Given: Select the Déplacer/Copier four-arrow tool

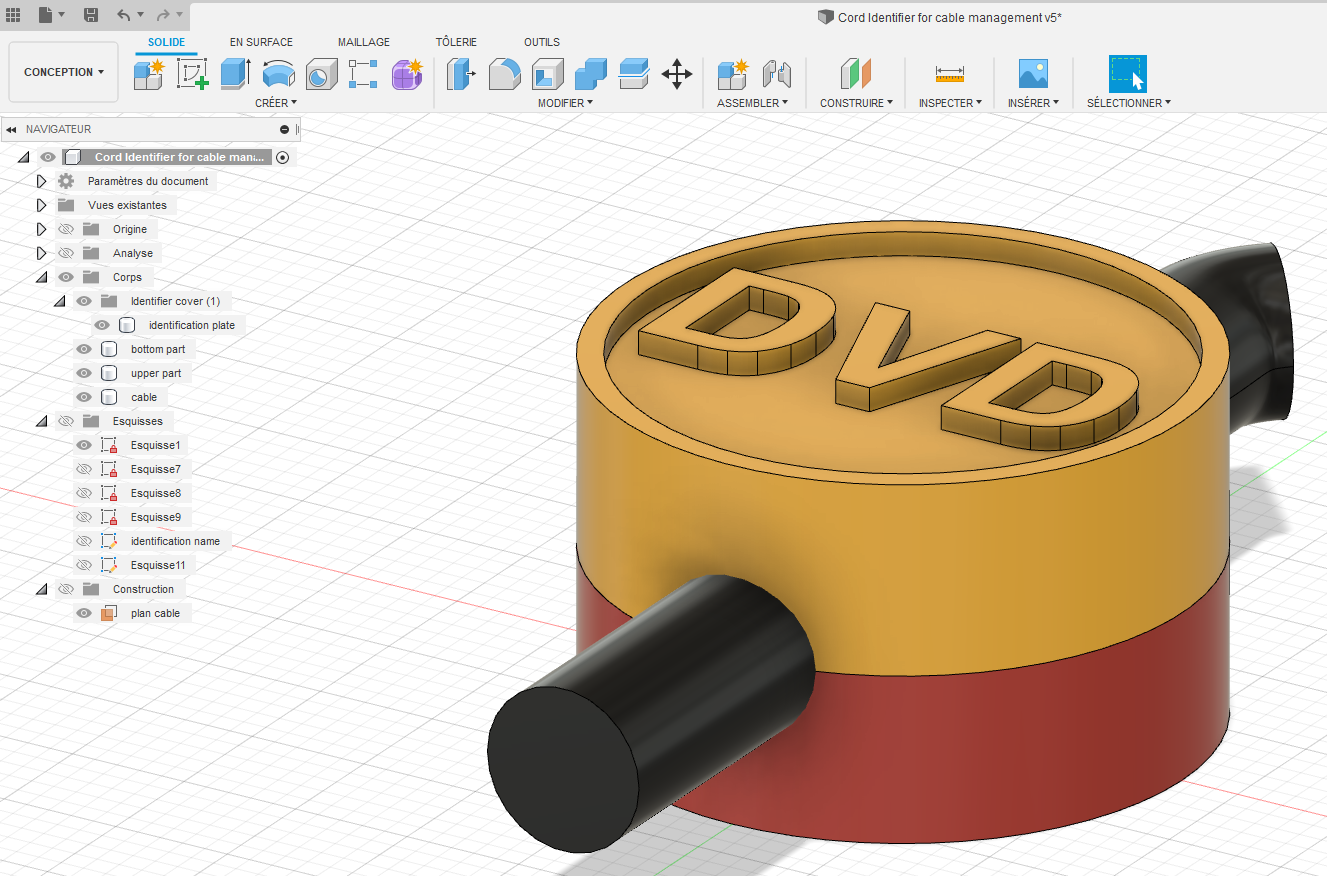Looking at the screenshot, I should [x=677, y=73].
